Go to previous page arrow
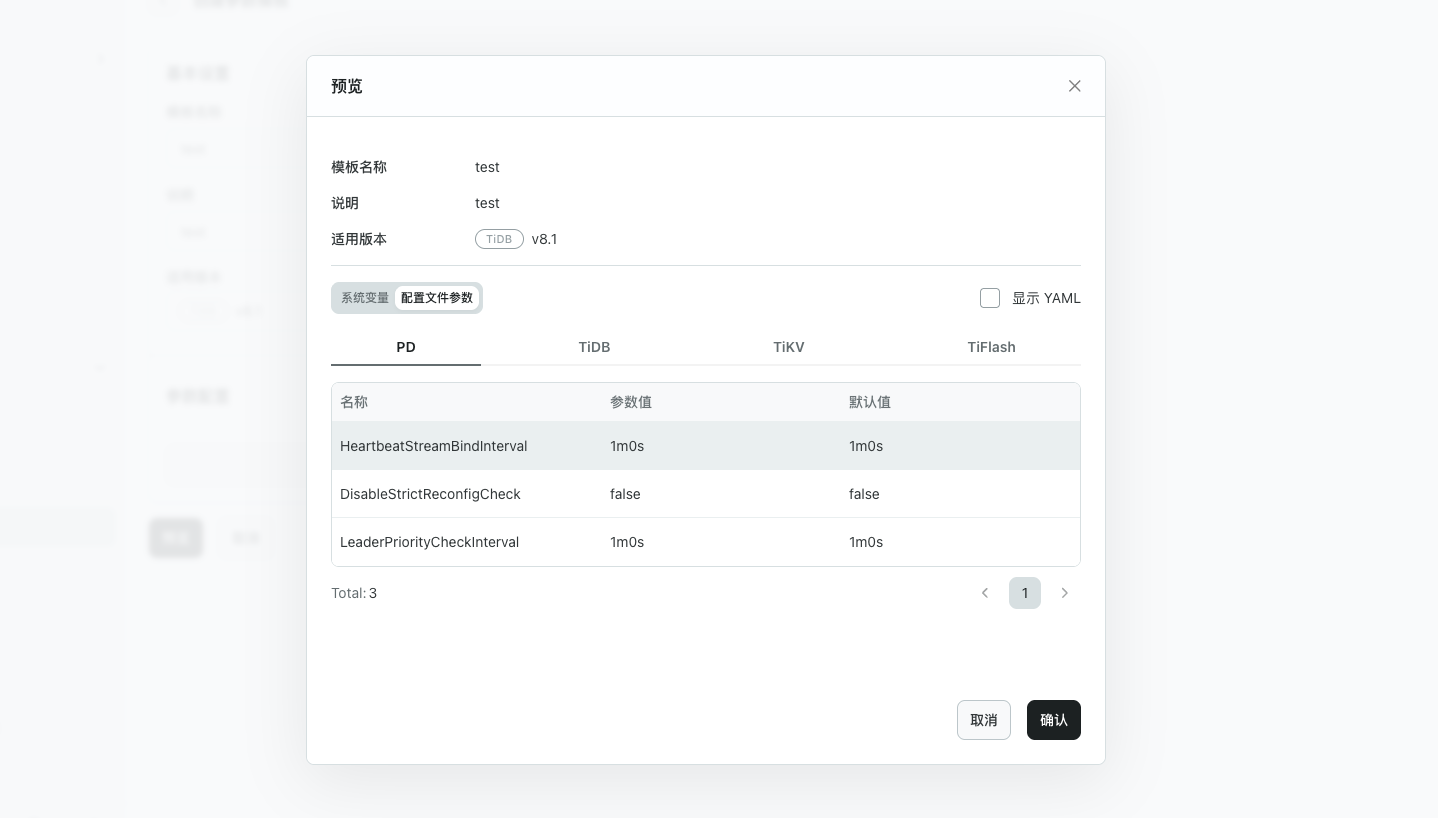Image resolution: width=1438 pixels, height=818 pixels. pos(985,593)
